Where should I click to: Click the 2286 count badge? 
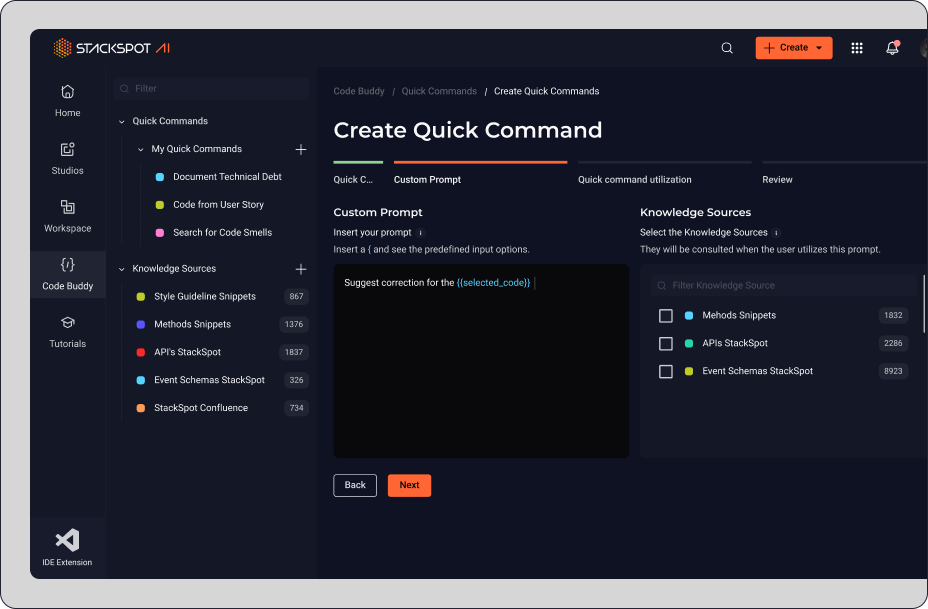pos(893,343)
